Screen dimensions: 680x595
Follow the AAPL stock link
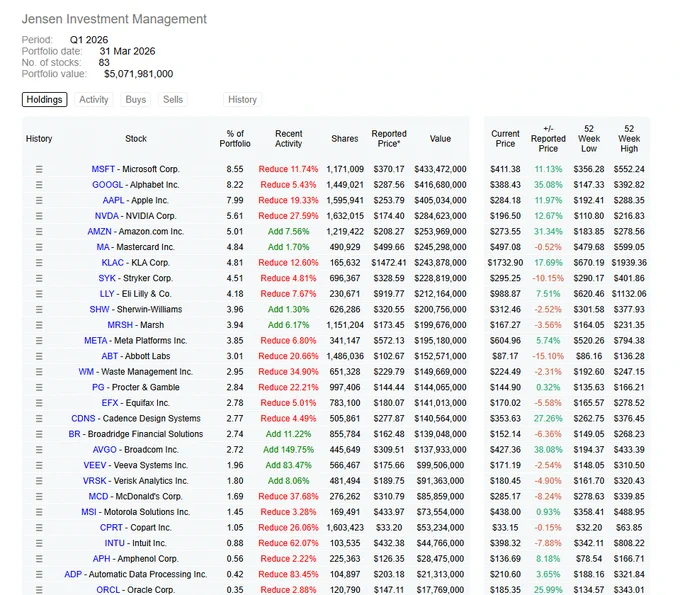(113, 200)
